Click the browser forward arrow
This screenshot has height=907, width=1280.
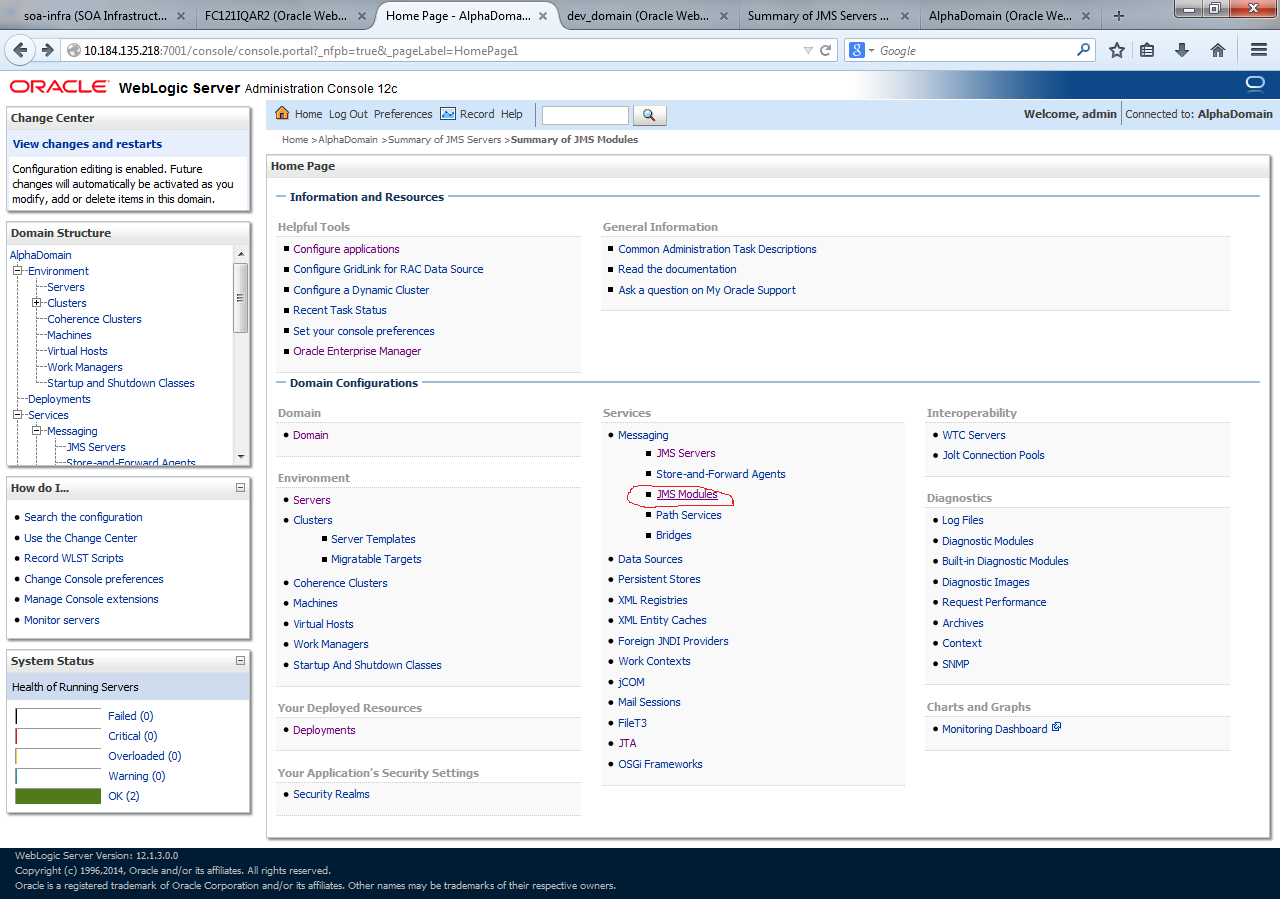(x=47, y=50)
